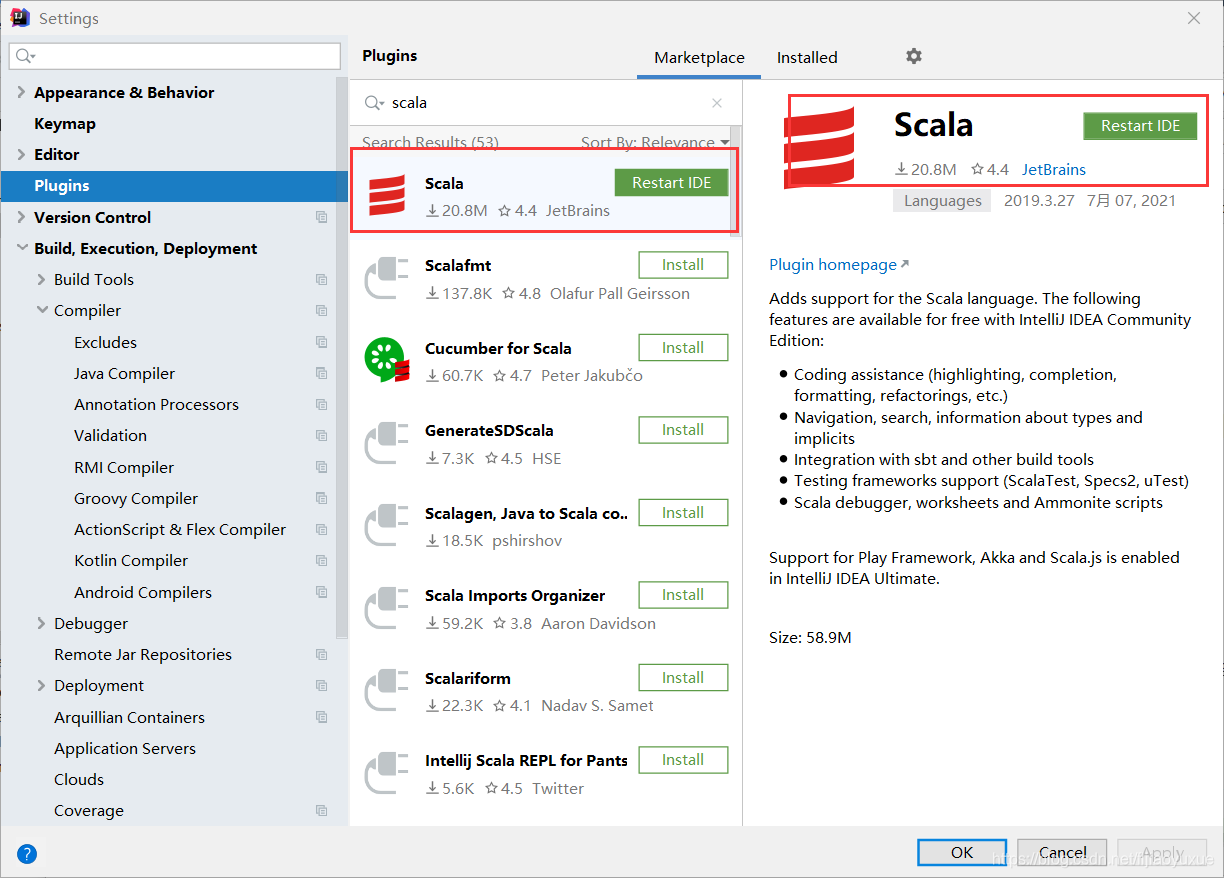
Task: Click project-level icon beside Deployment
Action: click(x=321, y=686)
